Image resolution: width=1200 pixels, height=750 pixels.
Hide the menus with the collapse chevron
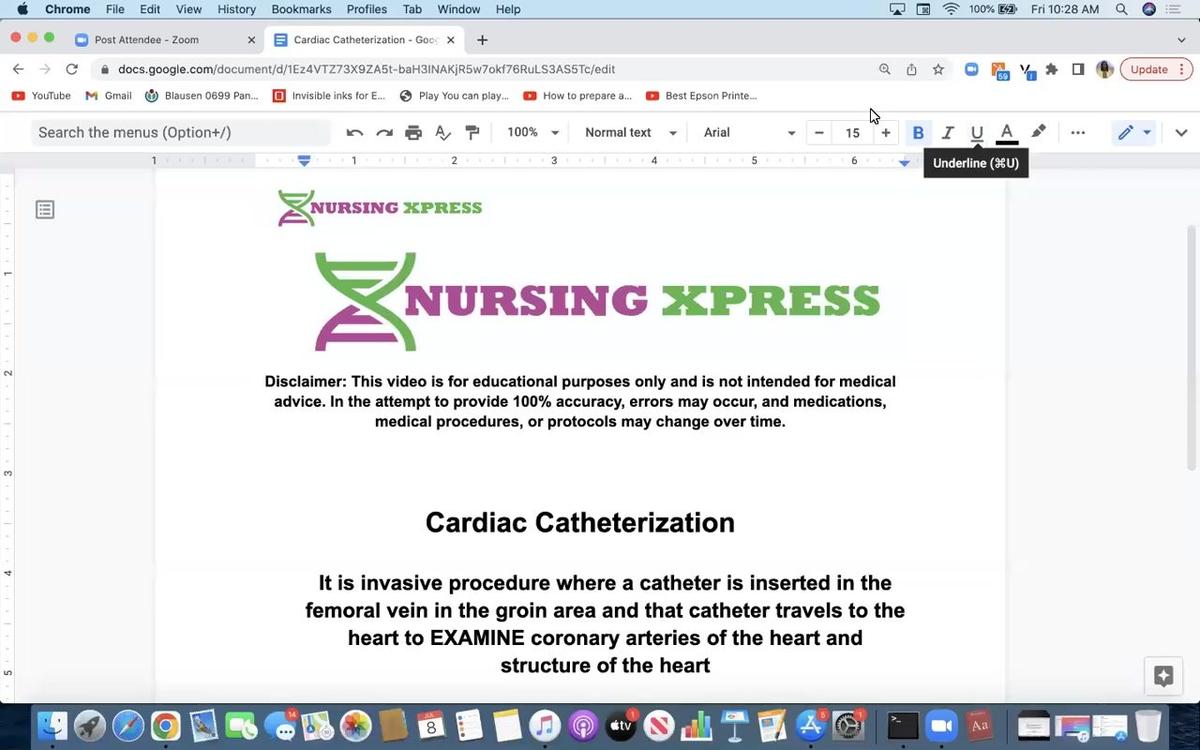[x=1181, y=132]
